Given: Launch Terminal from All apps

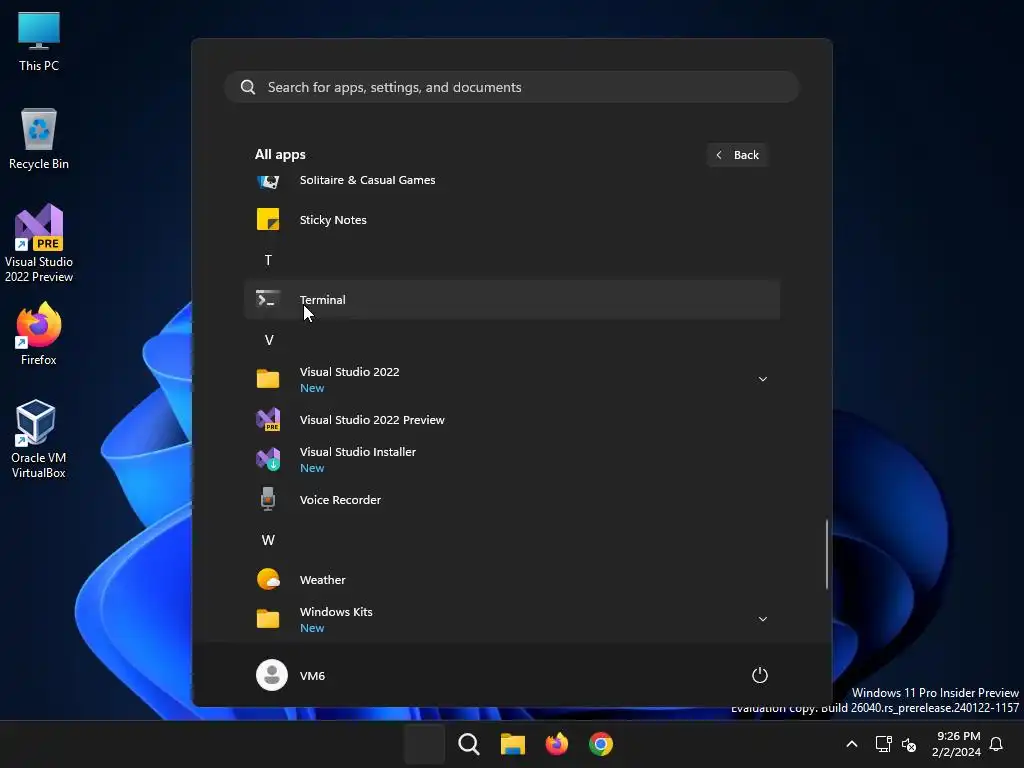Looking at the screenshot, I should (512, 299).
